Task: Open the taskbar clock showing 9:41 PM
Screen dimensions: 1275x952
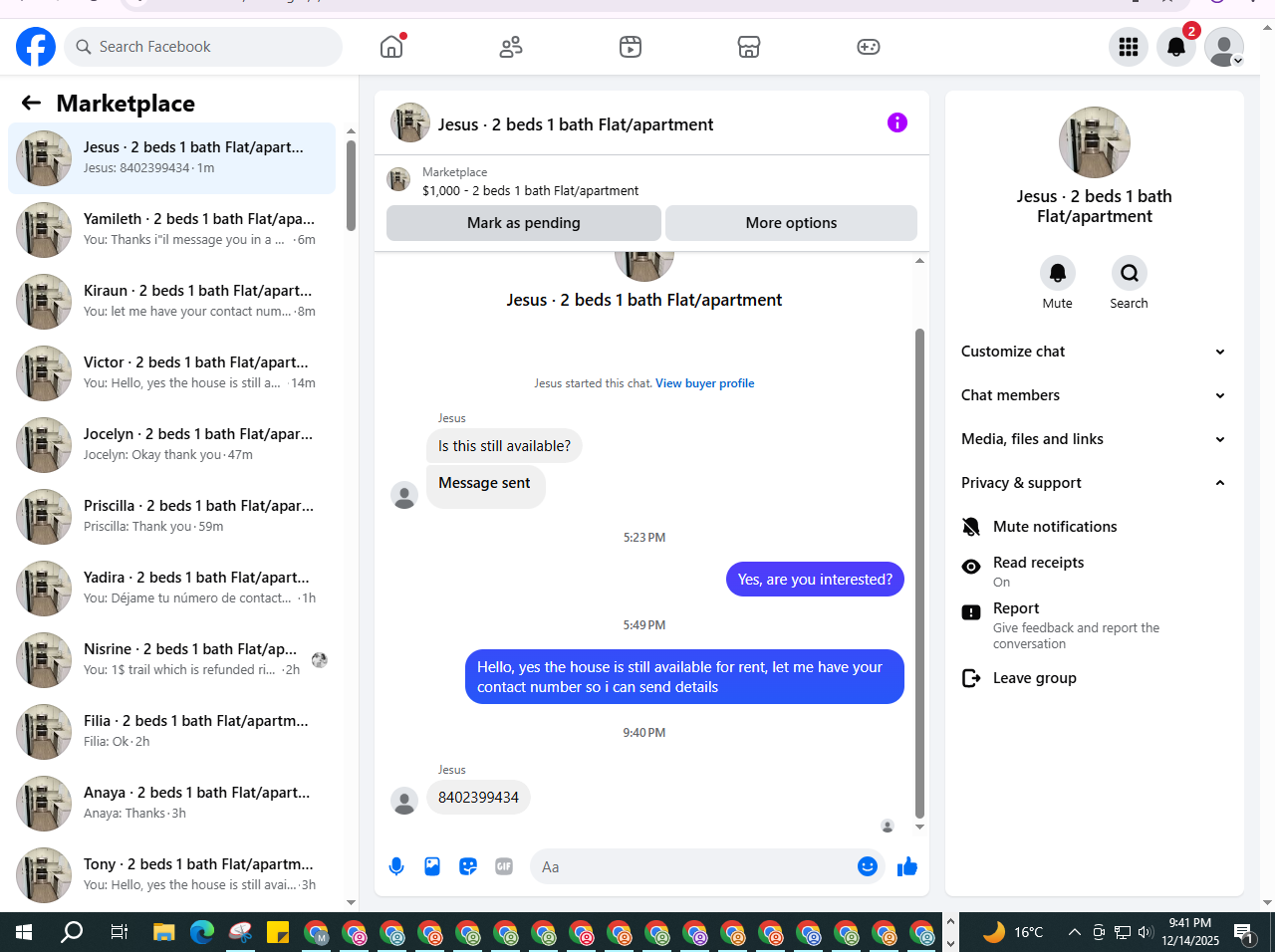Action: click(1190, 932)
